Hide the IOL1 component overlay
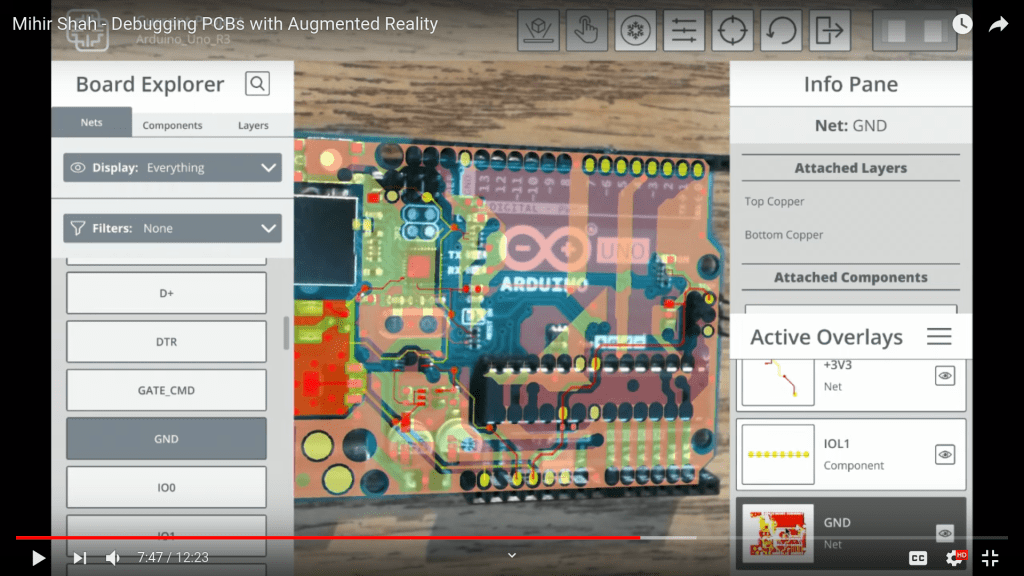Screen dimensions: 1024x576 [944, 453]
